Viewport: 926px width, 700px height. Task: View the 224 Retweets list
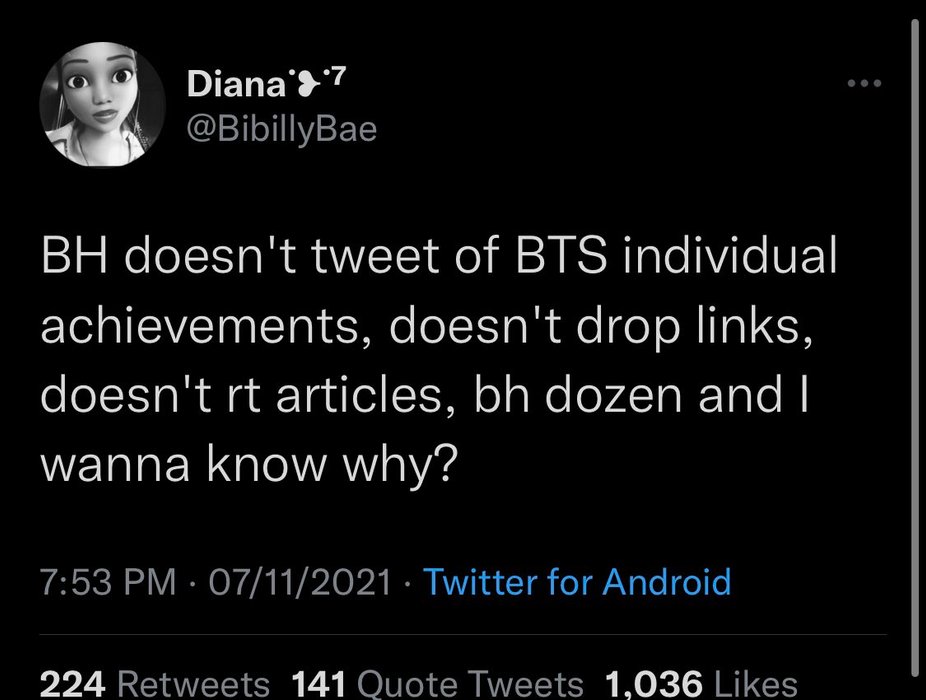[155, 684]
